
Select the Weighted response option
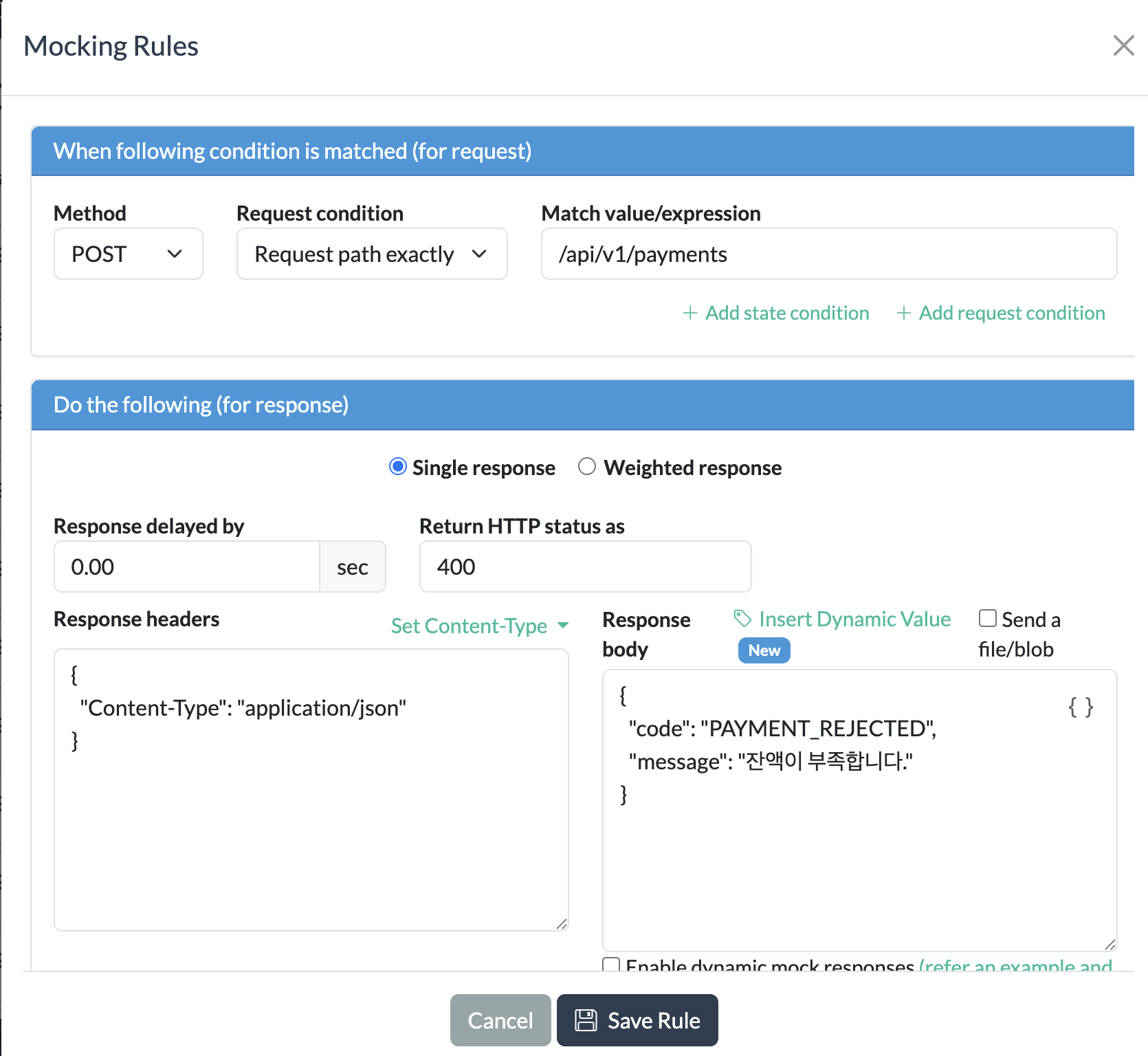(587, 467)
